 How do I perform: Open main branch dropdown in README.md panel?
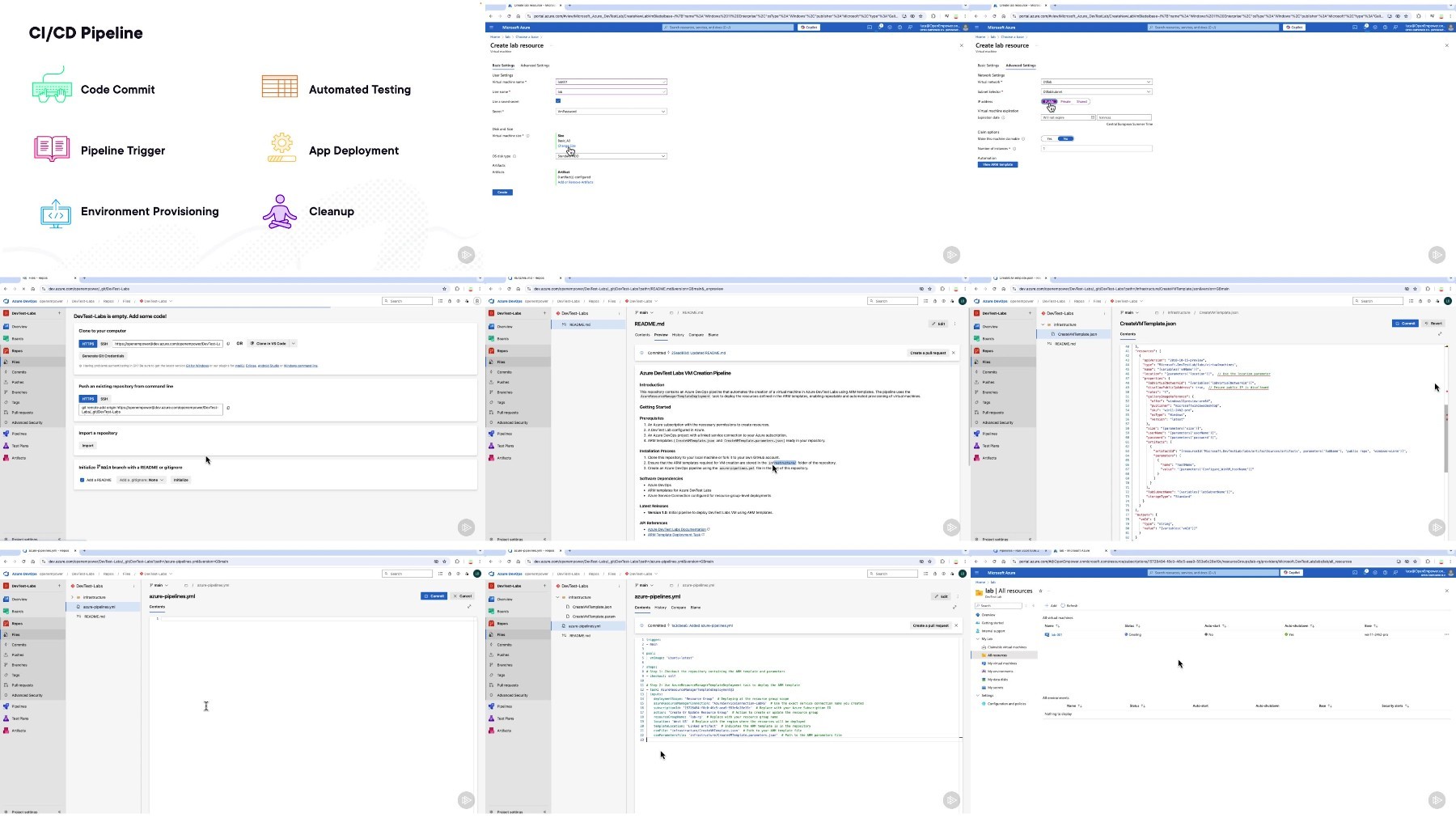(644, 312)
